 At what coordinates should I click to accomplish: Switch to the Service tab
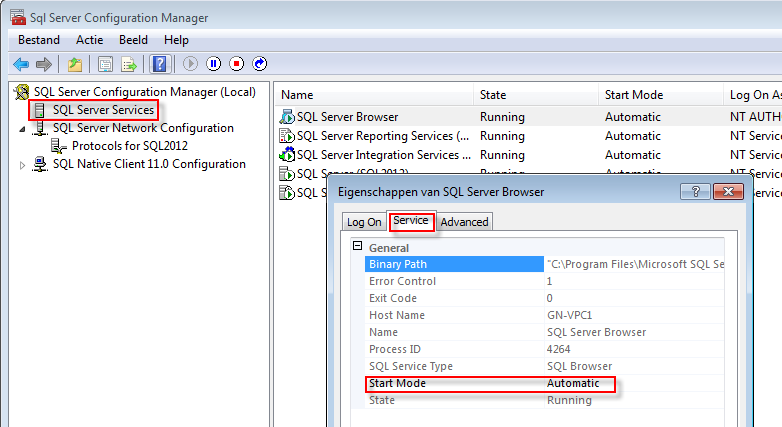click(410, 220)
